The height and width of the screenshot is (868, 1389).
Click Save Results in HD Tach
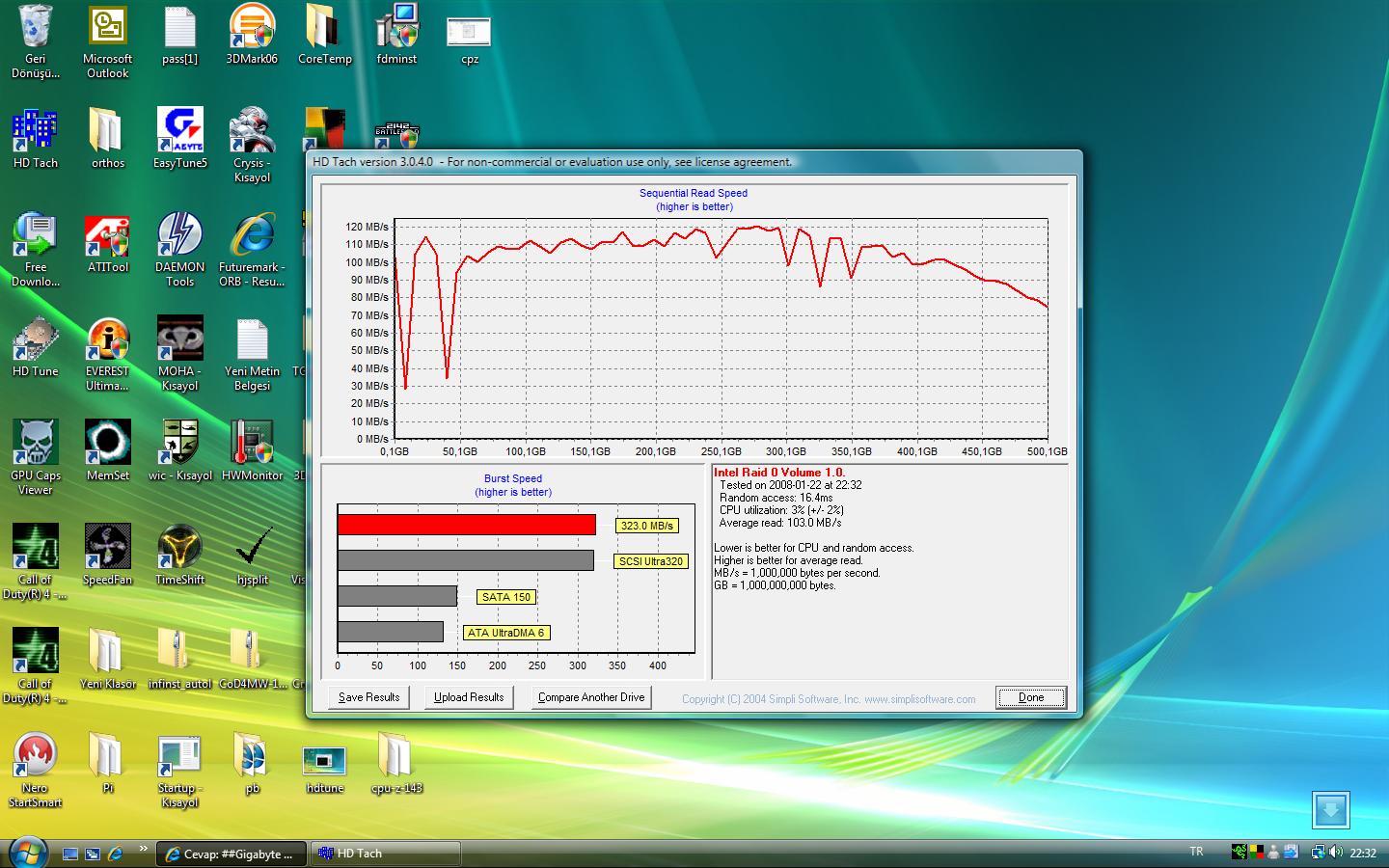pyautogui.click(x=368, y=697)
